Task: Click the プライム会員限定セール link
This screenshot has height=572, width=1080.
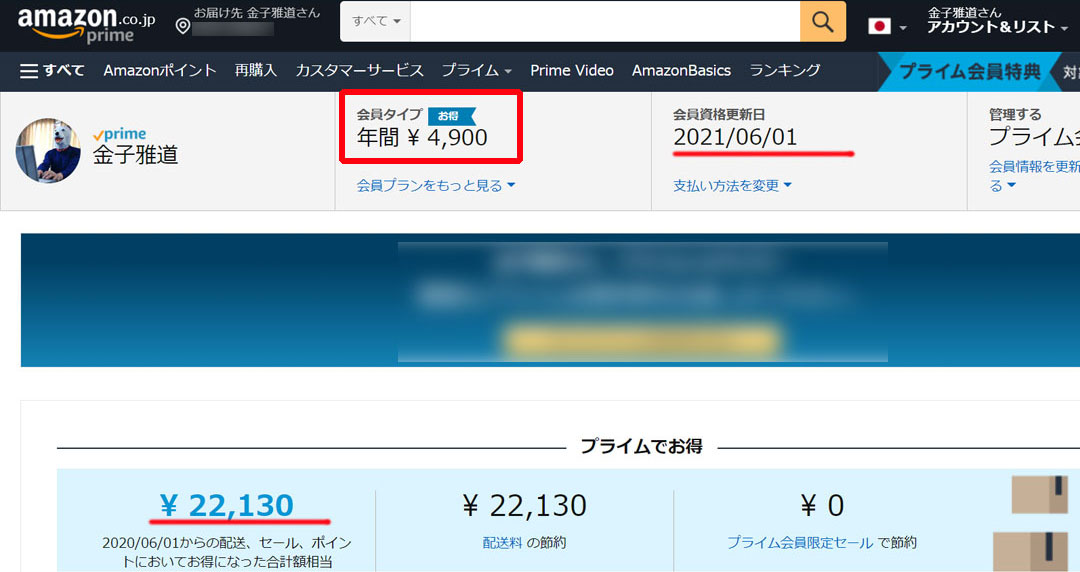Action: point(800,543)
